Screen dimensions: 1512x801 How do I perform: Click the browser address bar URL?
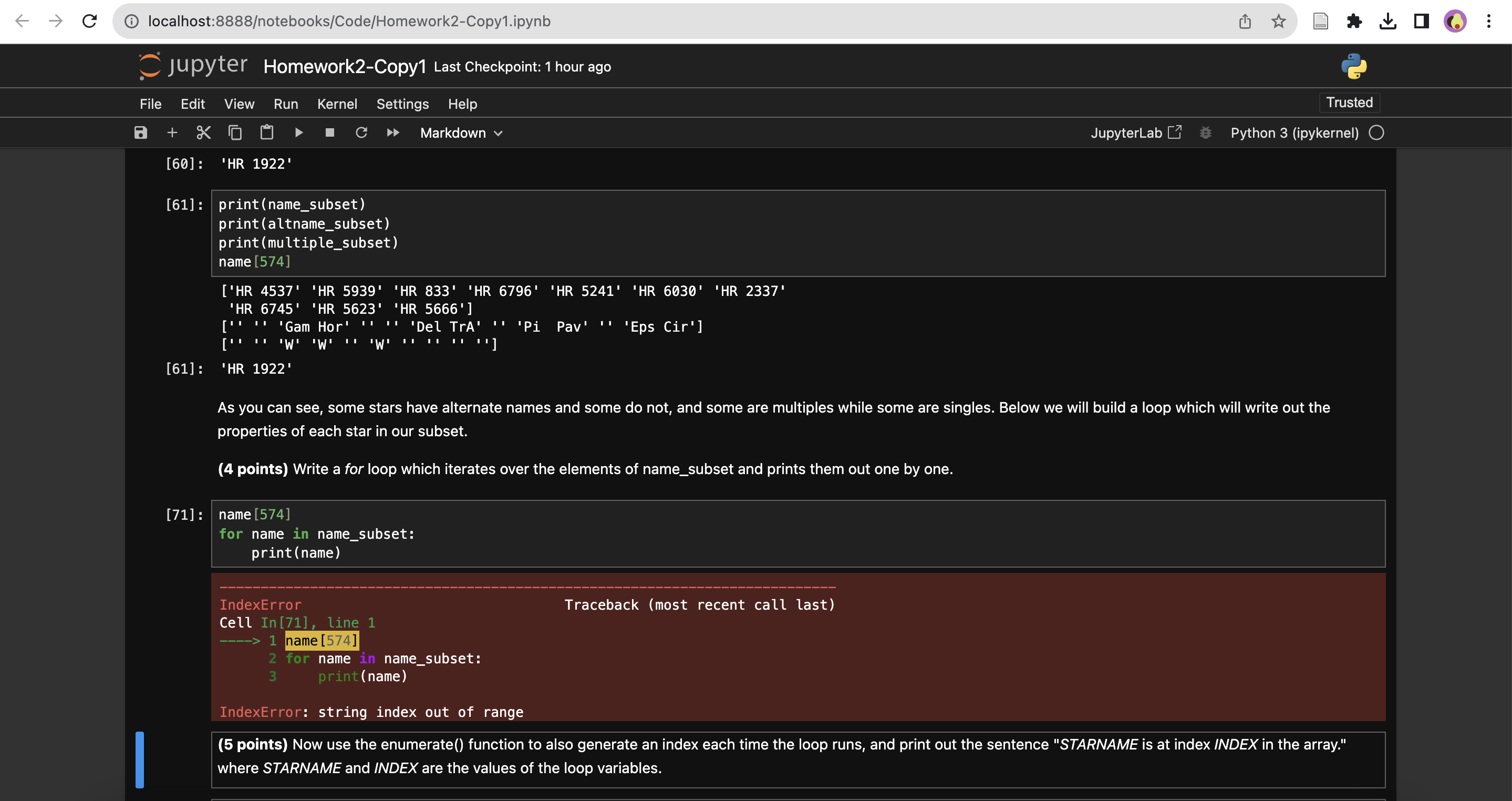click(x=349, y=22)
